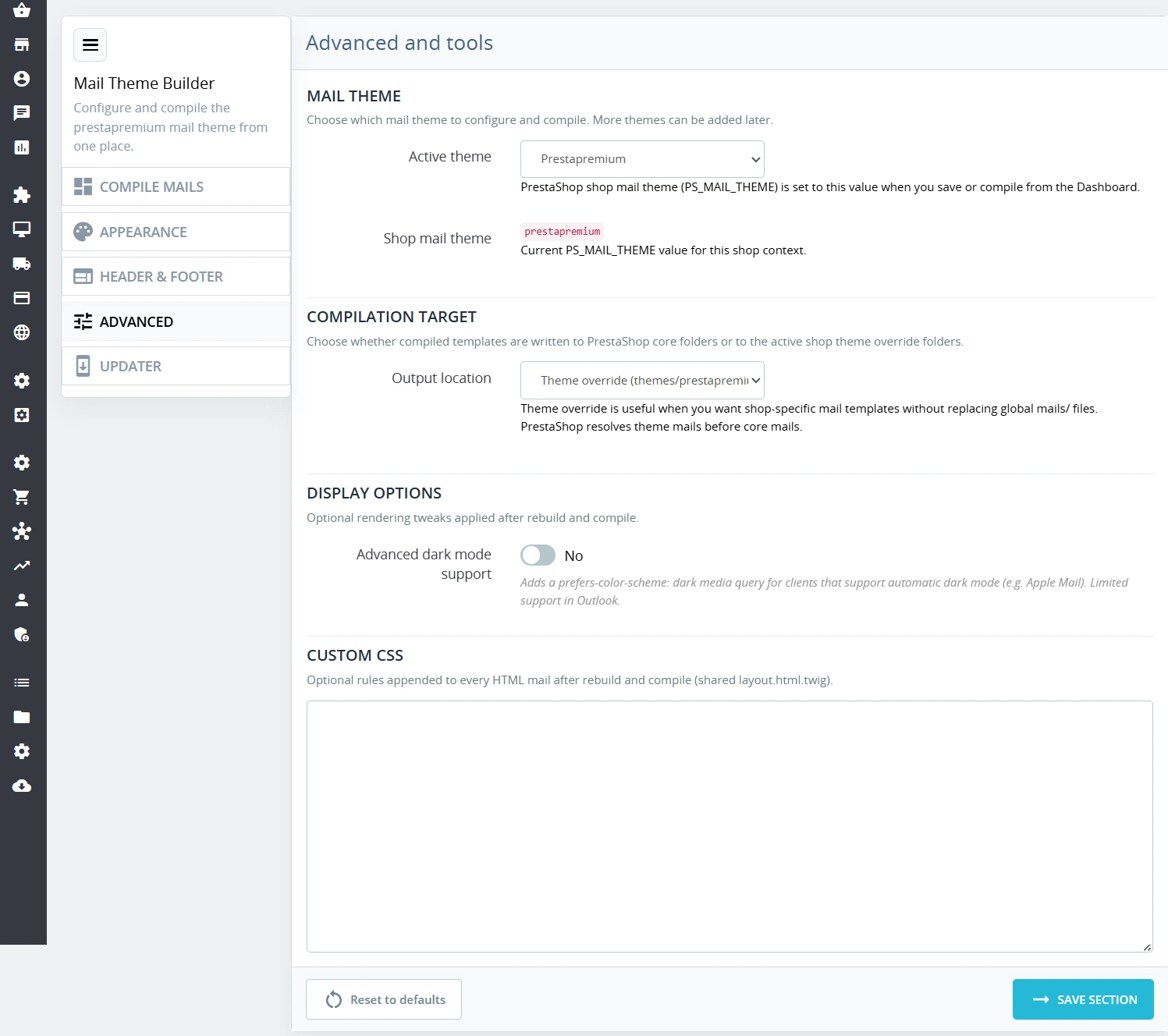Click the single person icon in sidebar
This screenshot has width=1168, height=1036.
[x=22, y=600]
